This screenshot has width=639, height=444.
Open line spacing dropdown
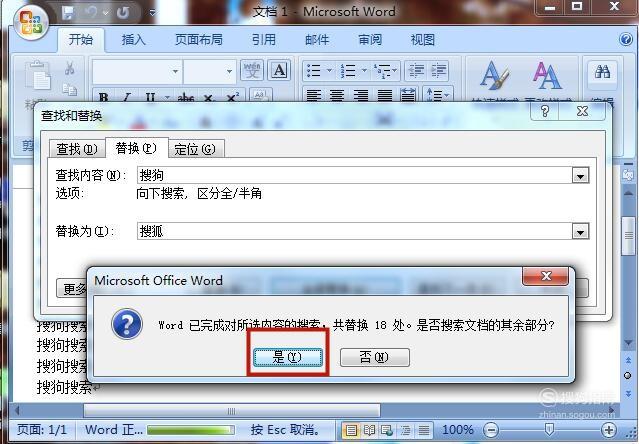tap(438, 96)
